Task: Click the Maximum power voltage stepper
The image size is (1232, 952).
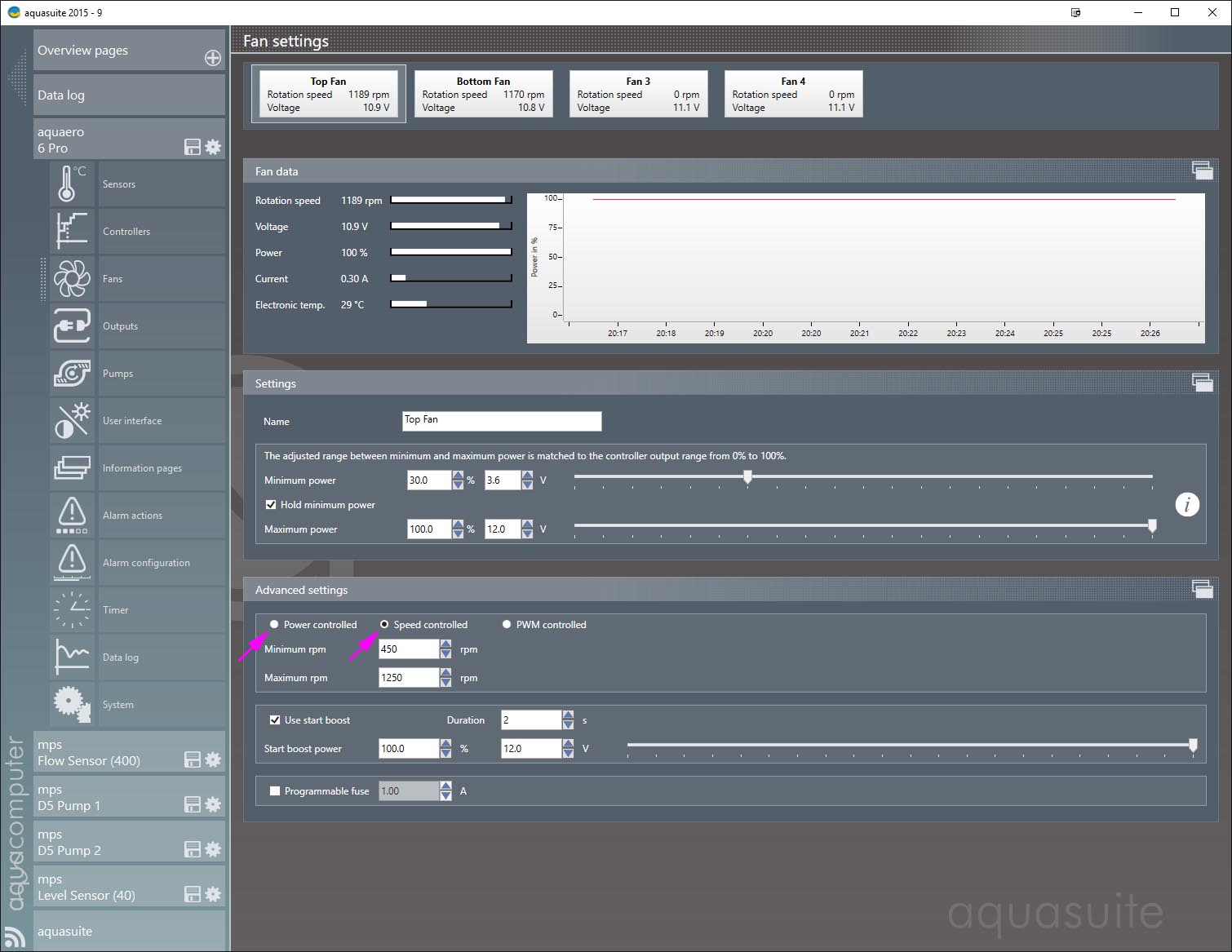Action: [x=527, y=529]
